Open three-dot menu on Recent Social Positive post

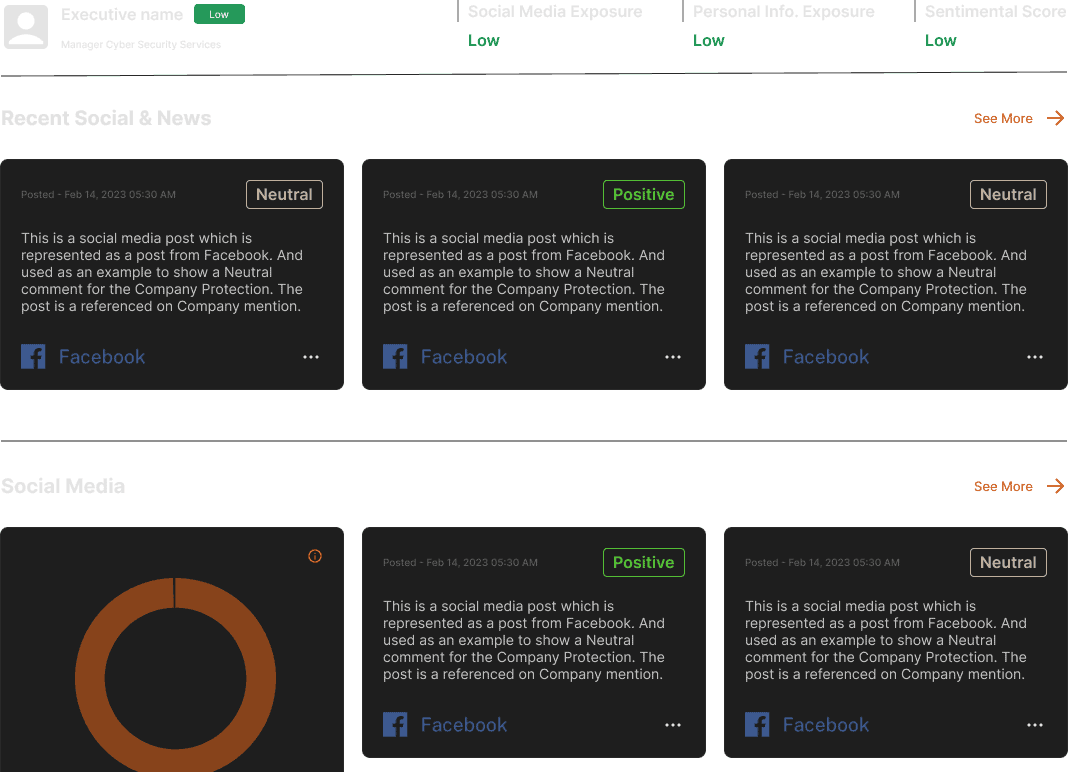tap(673, 357)
